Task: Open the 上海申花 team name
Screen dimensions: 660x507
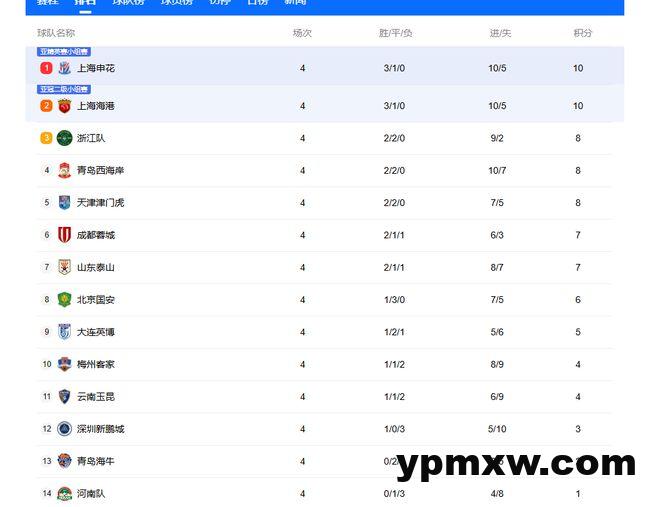Action: pyautogui.click(x=96, y=68)
